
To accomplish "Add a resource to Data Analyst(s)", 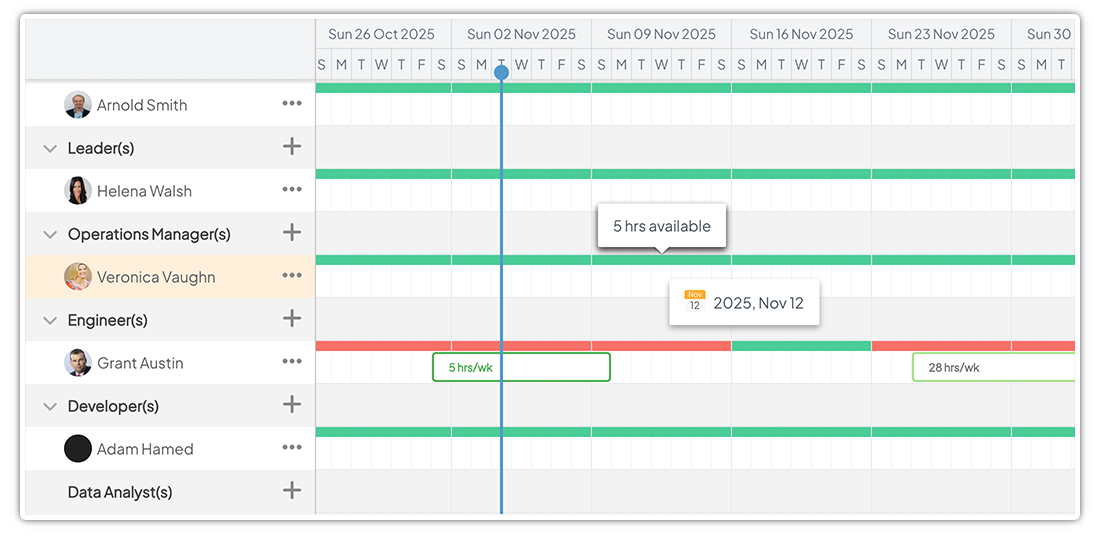I will click(291, 491).
